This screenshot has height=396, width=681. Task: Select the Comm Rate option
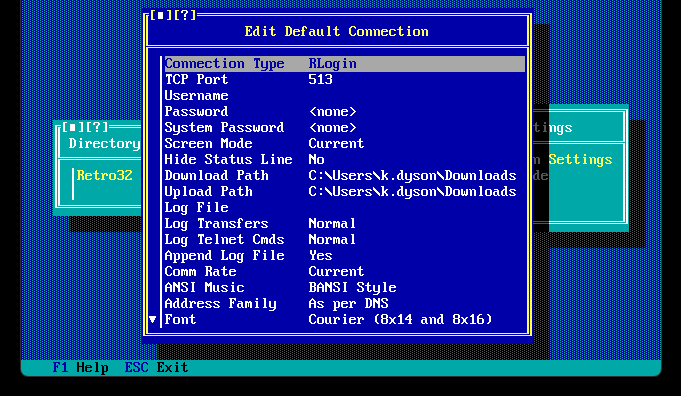[345, 271]
